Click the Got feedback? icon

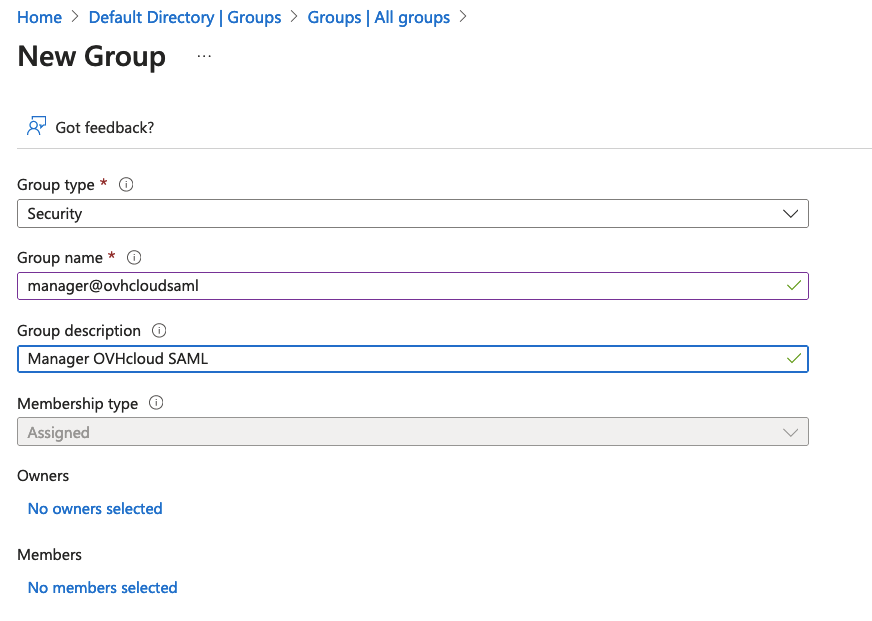[x=36, y=126]
